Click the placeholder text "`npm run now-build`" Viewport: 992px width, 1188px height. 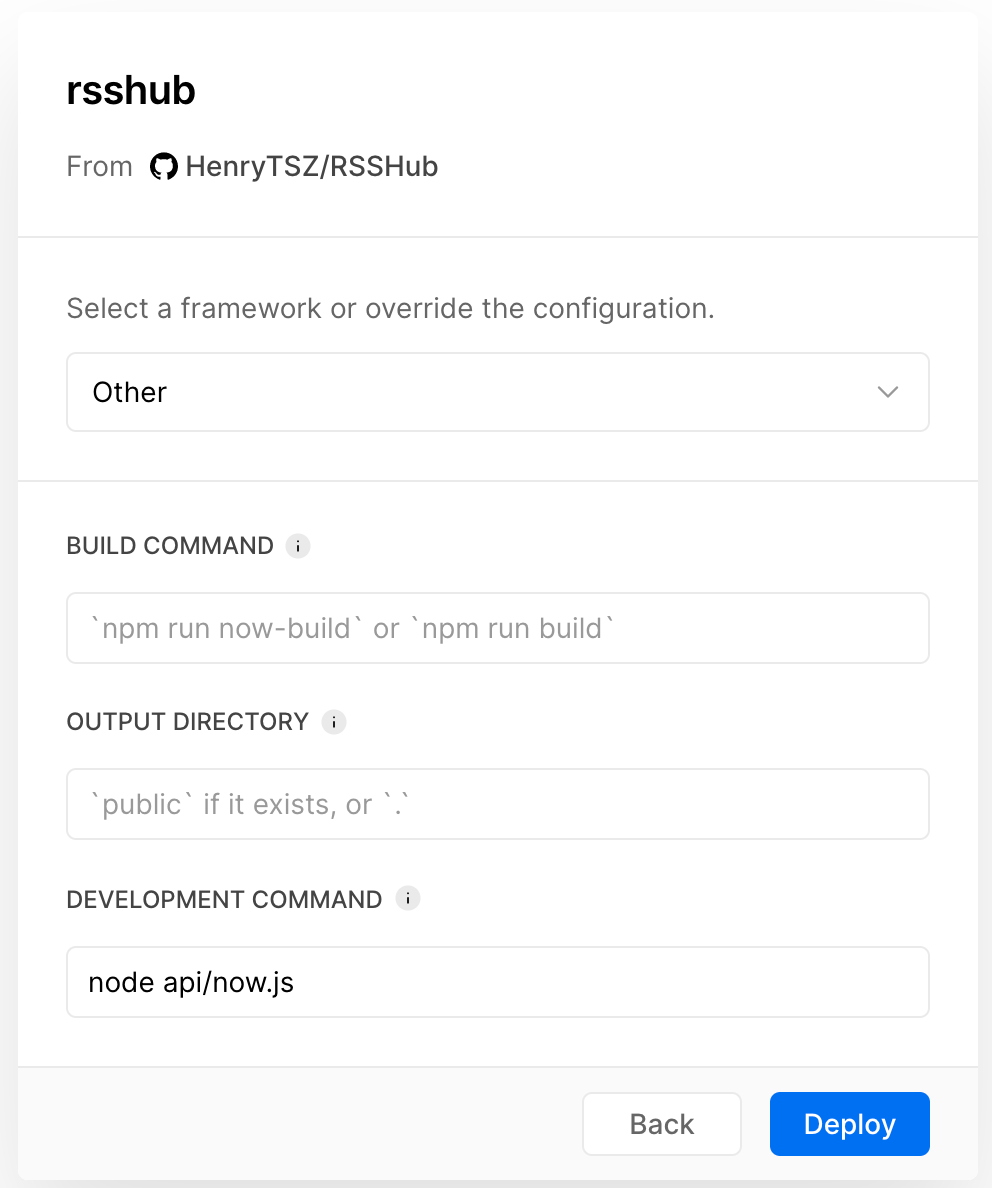coord(230,628)
